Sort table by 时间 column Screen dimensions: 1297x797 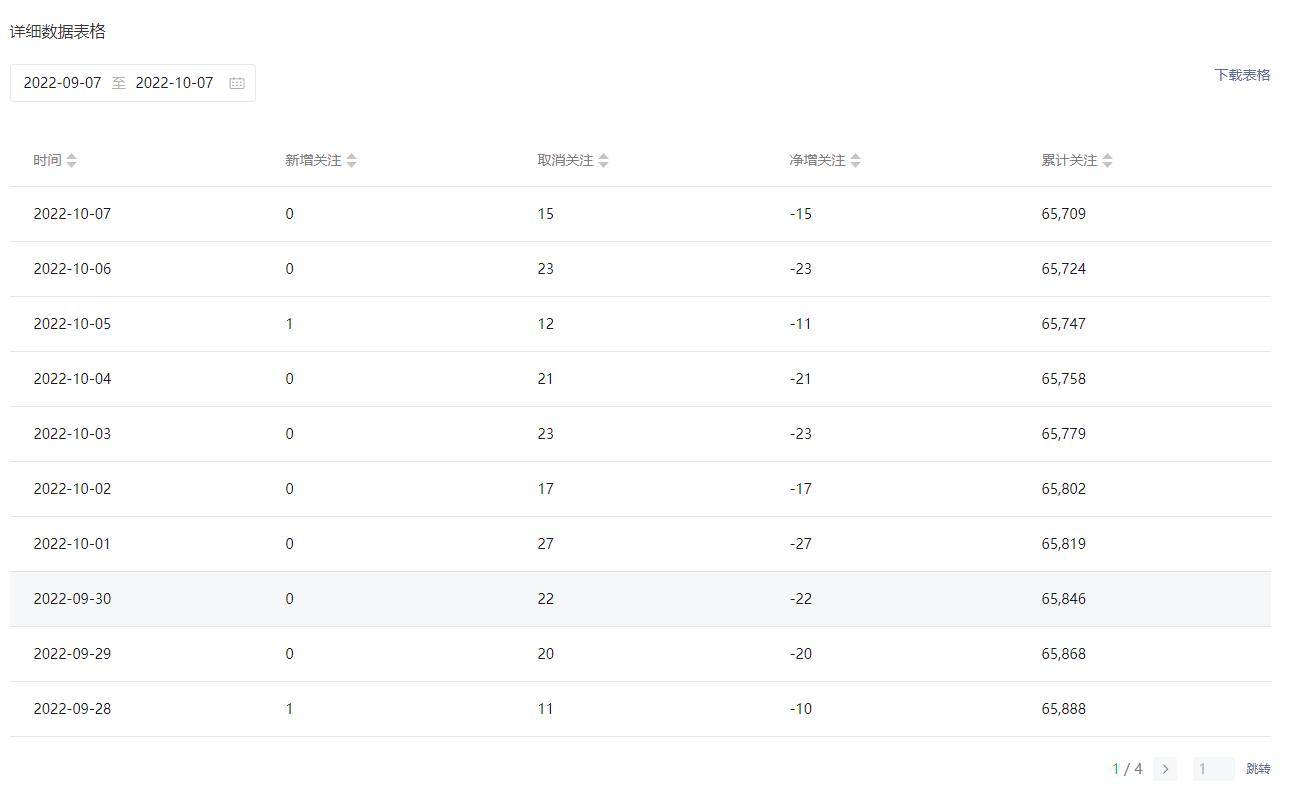71,160
